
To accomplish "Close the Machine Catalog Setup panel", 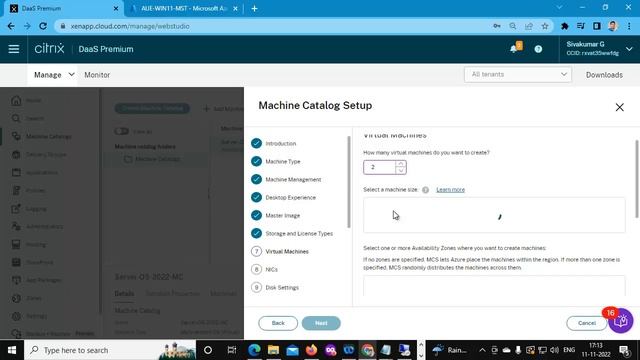I will pyautogui.click(x=619, y=107).
